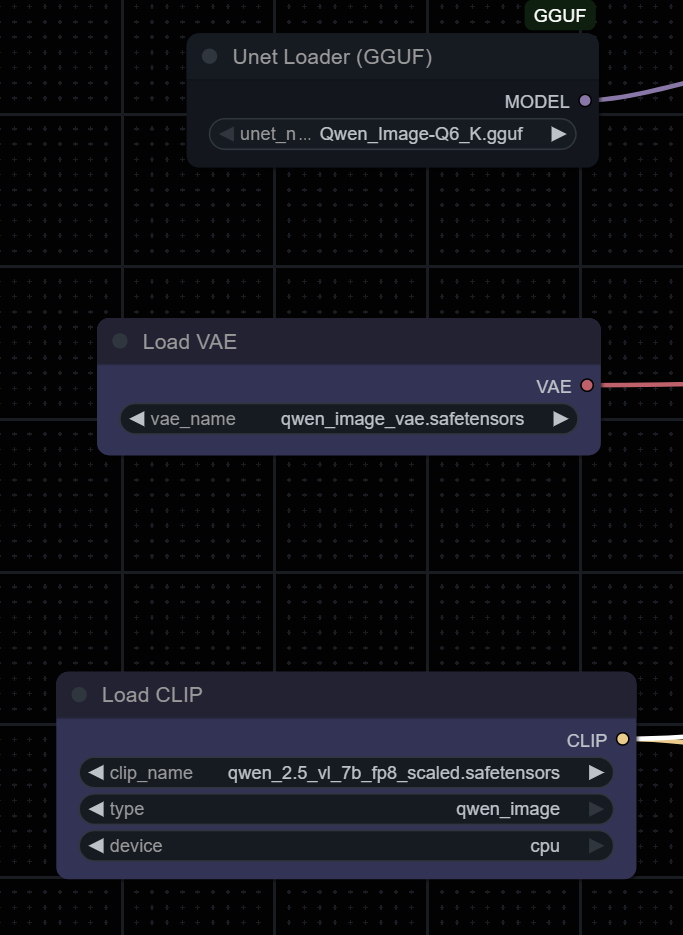Click the MODEL output socket
The height and width of the screenshot is (935, 683).
coord(585,101)
